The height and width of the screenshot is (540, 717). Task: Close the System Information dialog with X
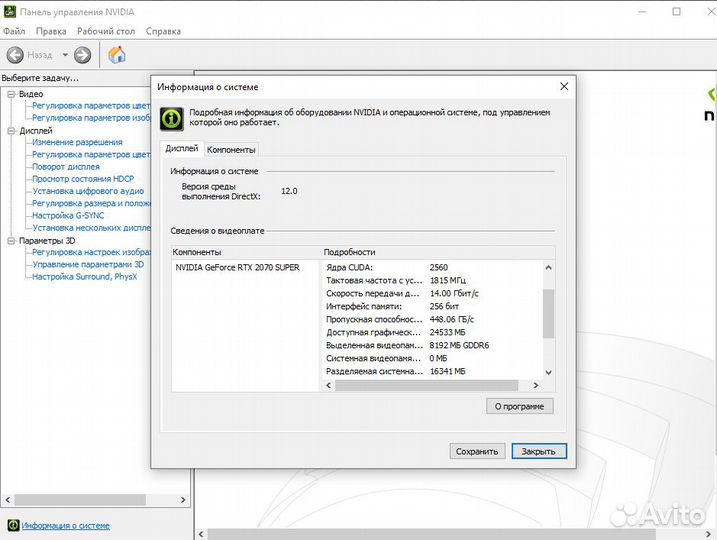click(564, 86)
